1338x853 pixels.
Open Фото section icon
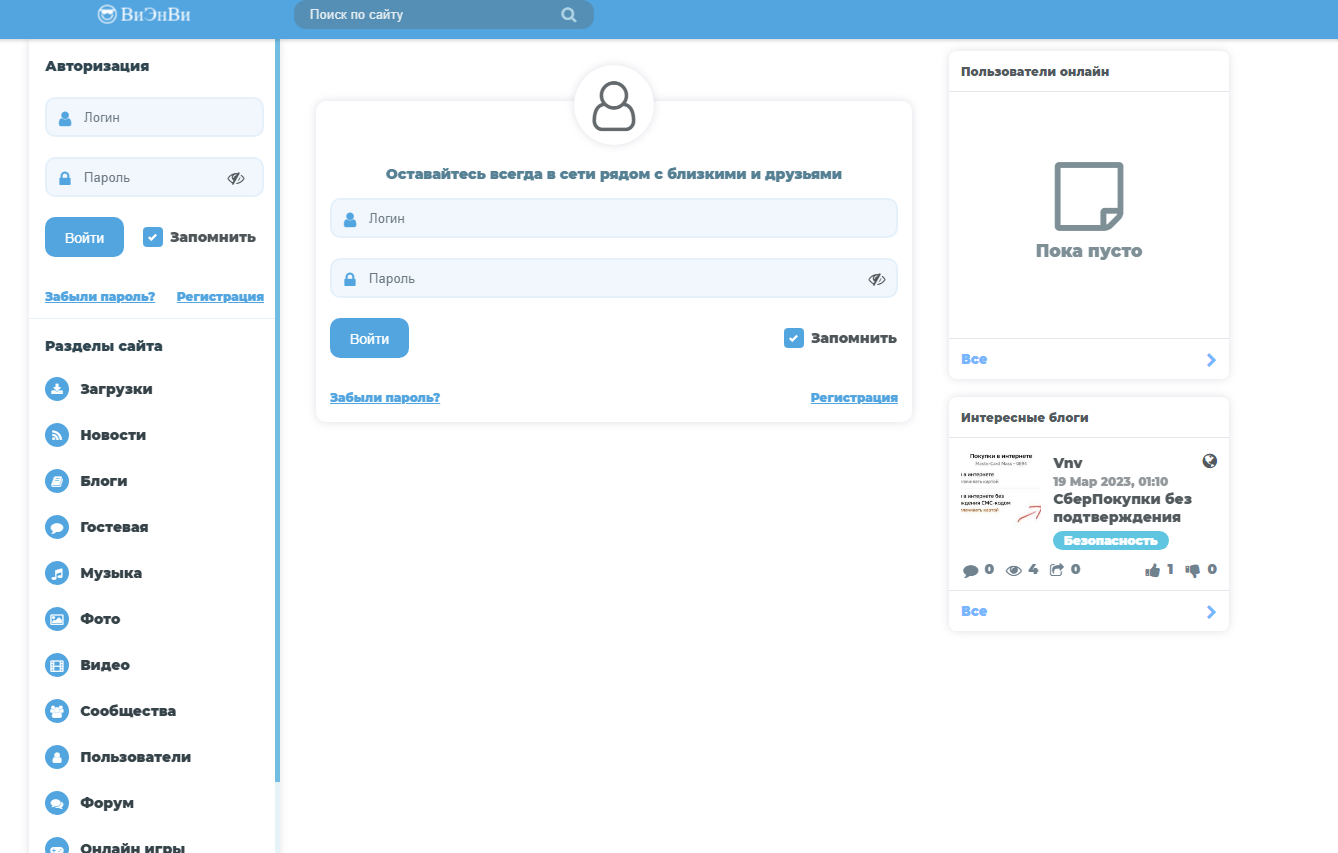57,619
